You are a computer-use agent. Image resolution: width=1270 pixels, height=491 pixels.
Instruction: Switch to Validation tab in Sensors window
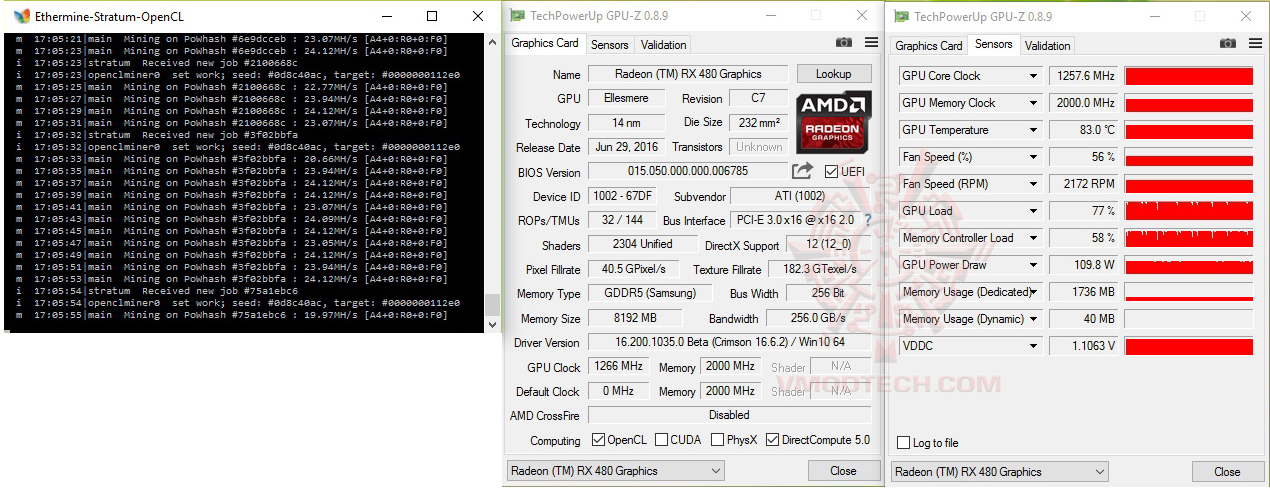(x=1048, y=46)
